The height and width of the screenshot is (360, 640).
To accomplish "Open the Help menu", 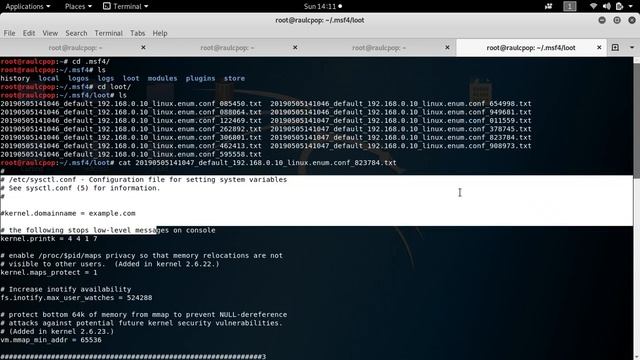I will pyautogui.click(x=160, y=33).
